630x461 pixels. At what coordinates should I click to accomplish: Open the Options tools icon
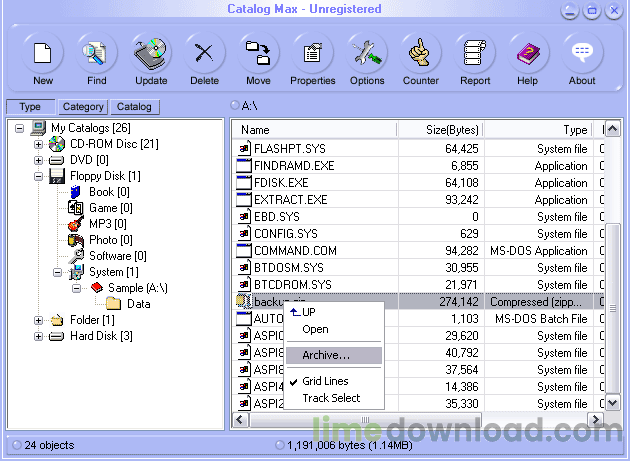tap(367, 53)
